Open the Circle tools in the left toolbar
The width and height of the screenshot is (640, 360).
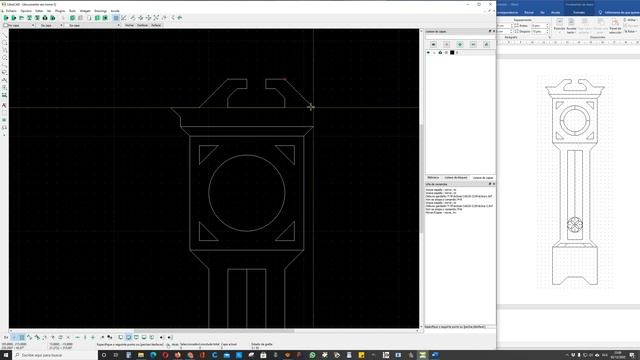4,43
